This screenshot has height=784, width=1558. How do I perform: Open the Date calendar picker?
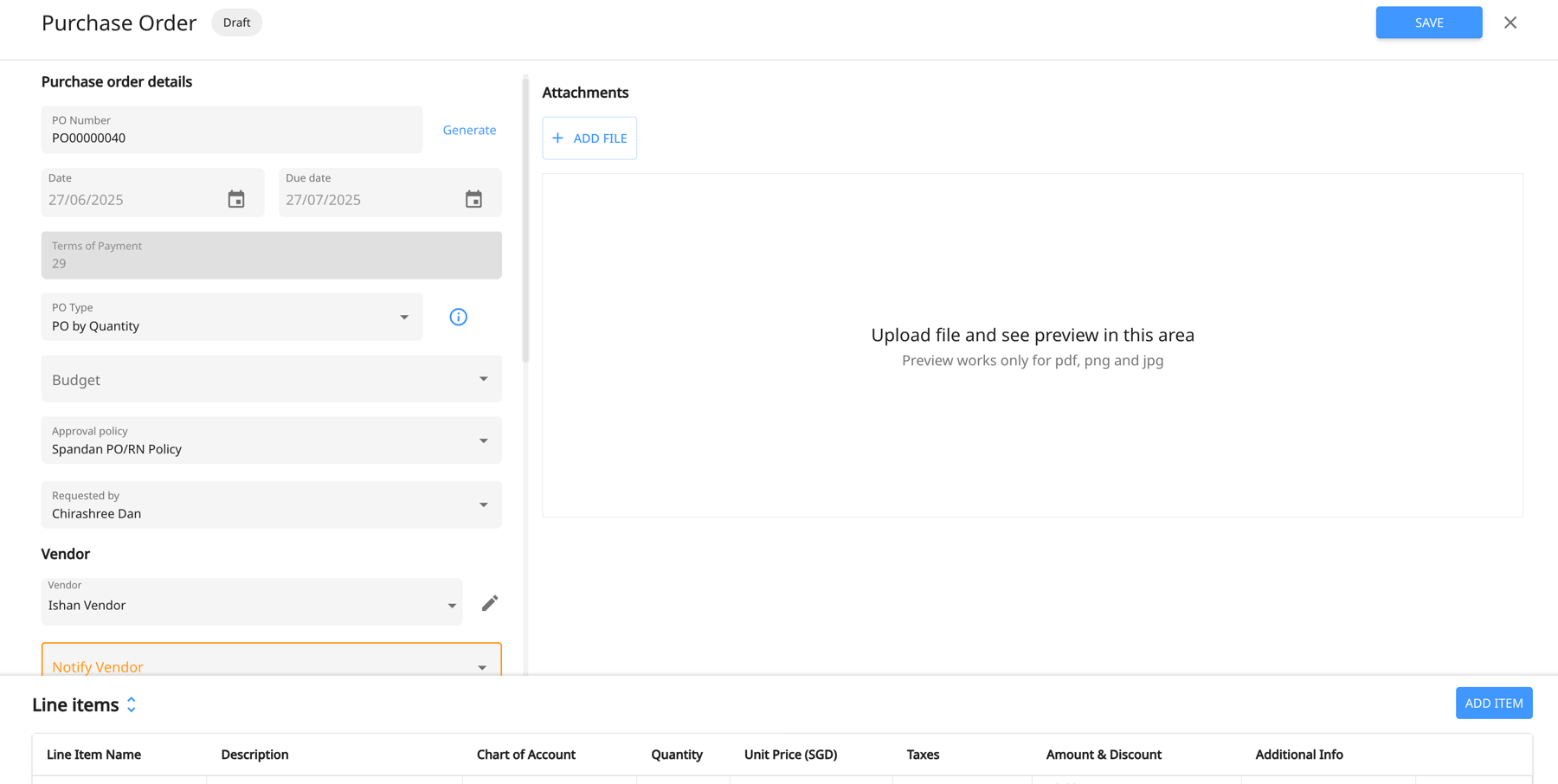pyautogui.click(x=236, y=198)
